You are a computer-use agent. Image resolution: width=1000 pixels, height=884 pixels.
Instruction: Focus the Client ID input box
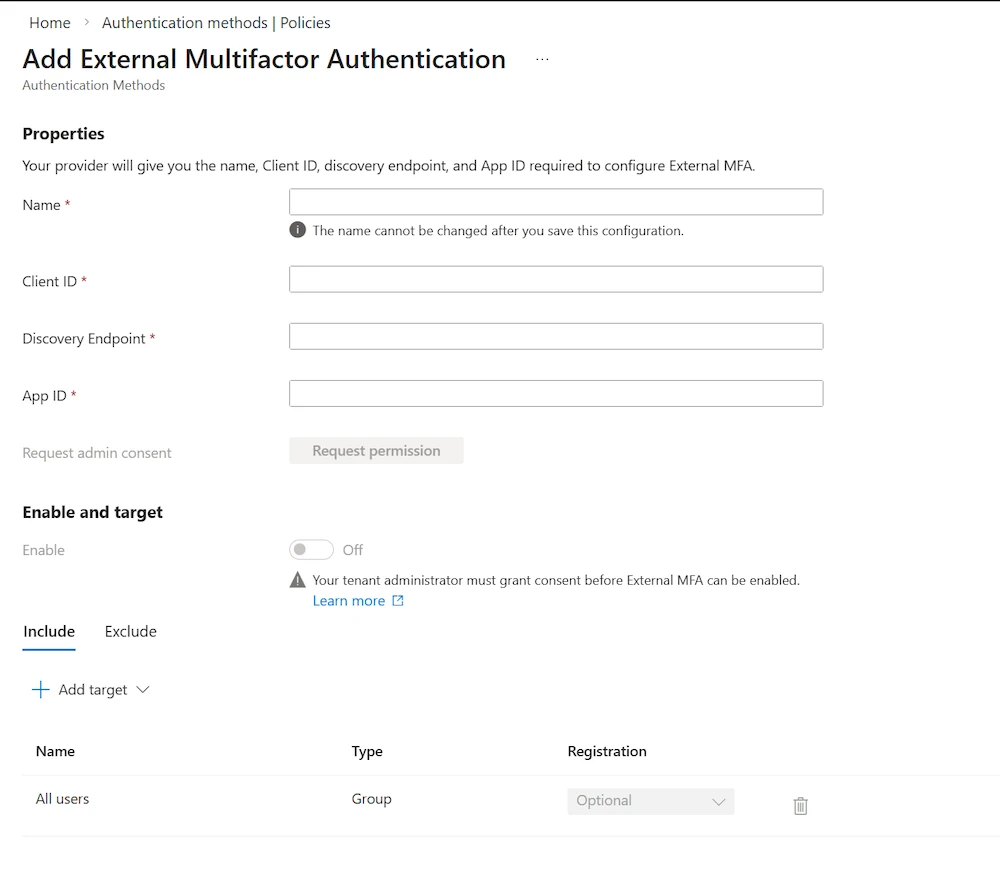click(x=556, y=279)
